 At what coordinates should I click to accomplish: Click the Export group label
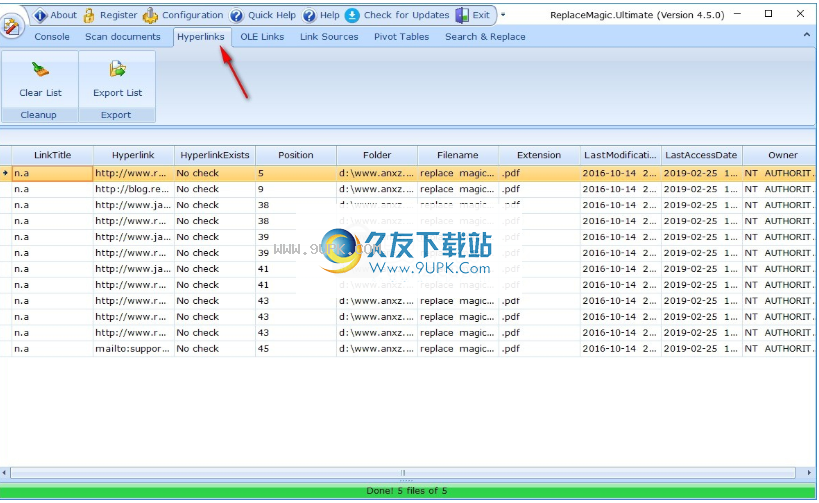(x=116, y=115)
